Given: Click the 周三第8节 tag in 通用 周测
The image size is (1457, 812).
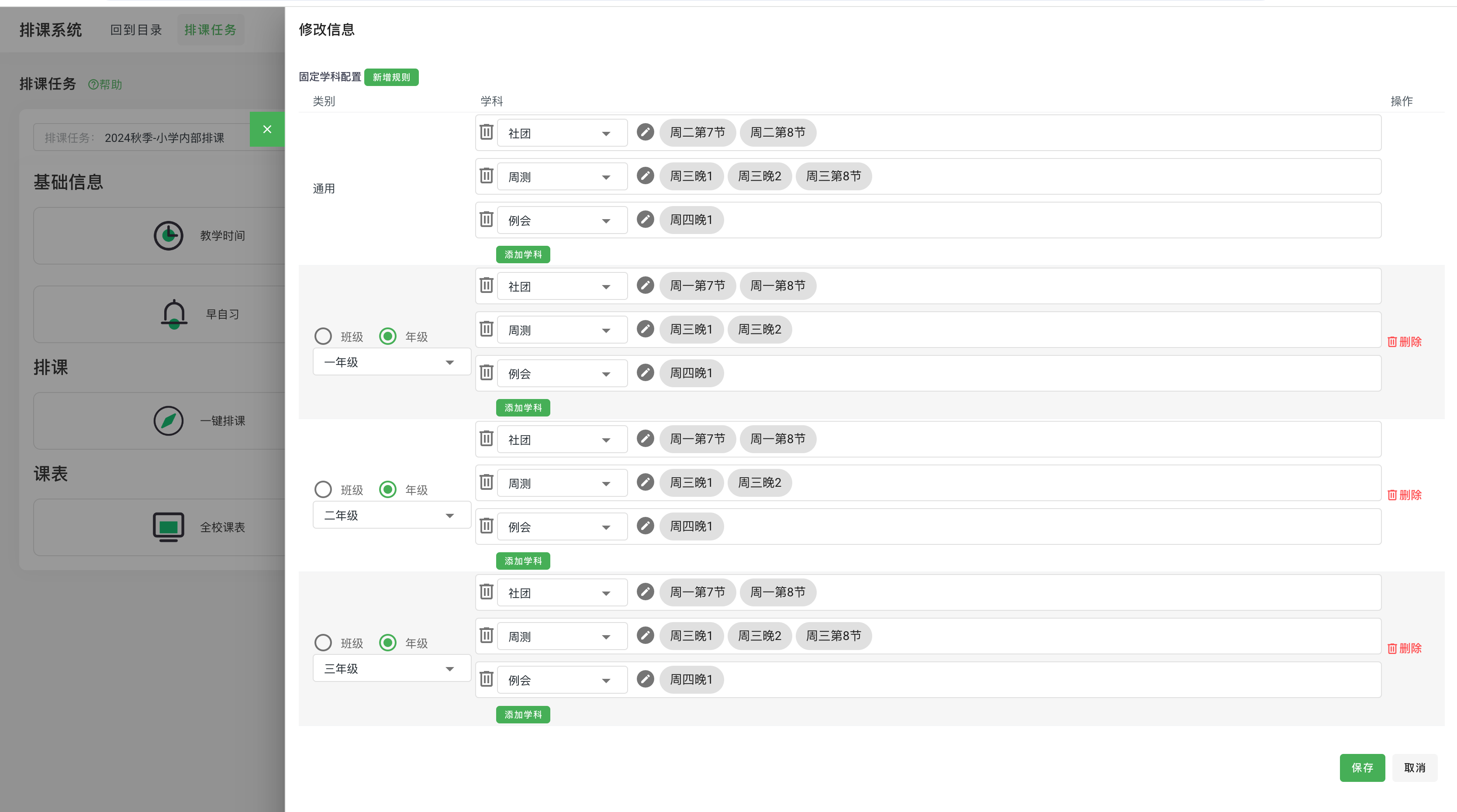Looking at the screenshot, I should coord(833,176).
